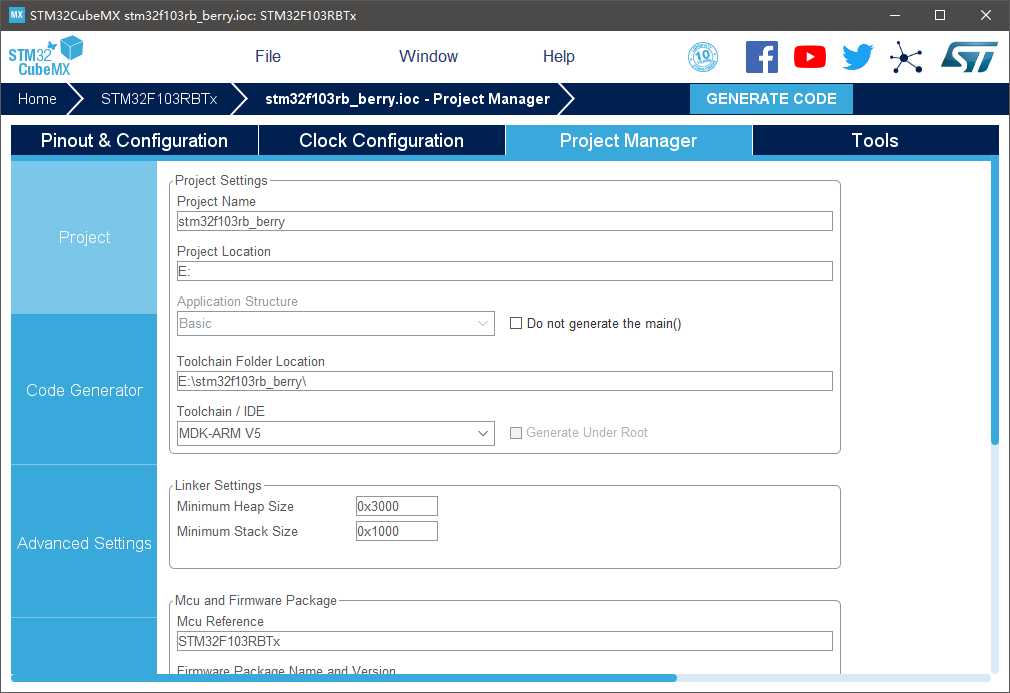The image size is (1010, 693).
Task: Open the Facebook icon link
Action: point(761,57)
